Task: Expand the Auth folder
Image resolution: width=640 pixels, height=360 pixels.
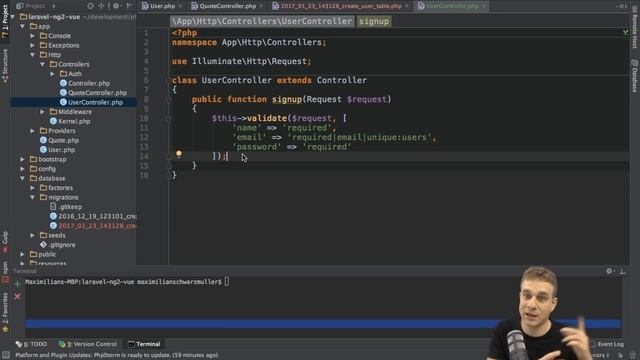Action: point(52,74)
